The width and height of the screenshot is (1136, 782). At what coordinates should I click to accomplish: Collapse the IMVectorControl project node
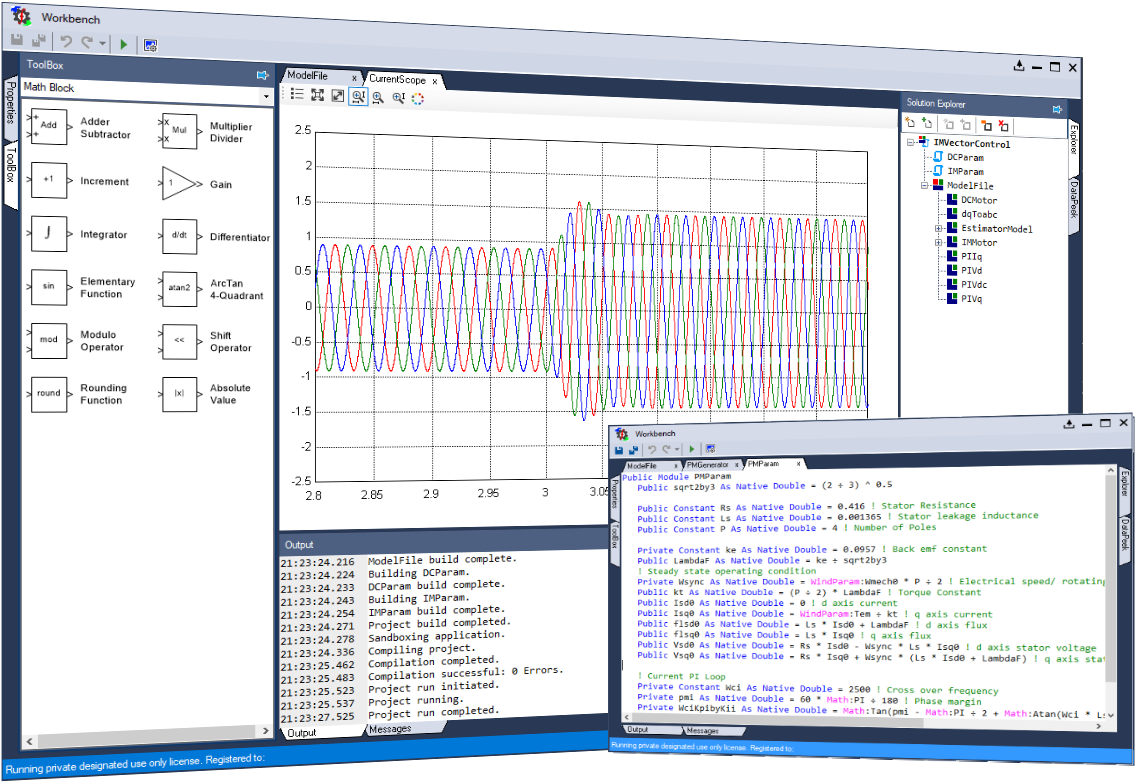tap(911, 142)
